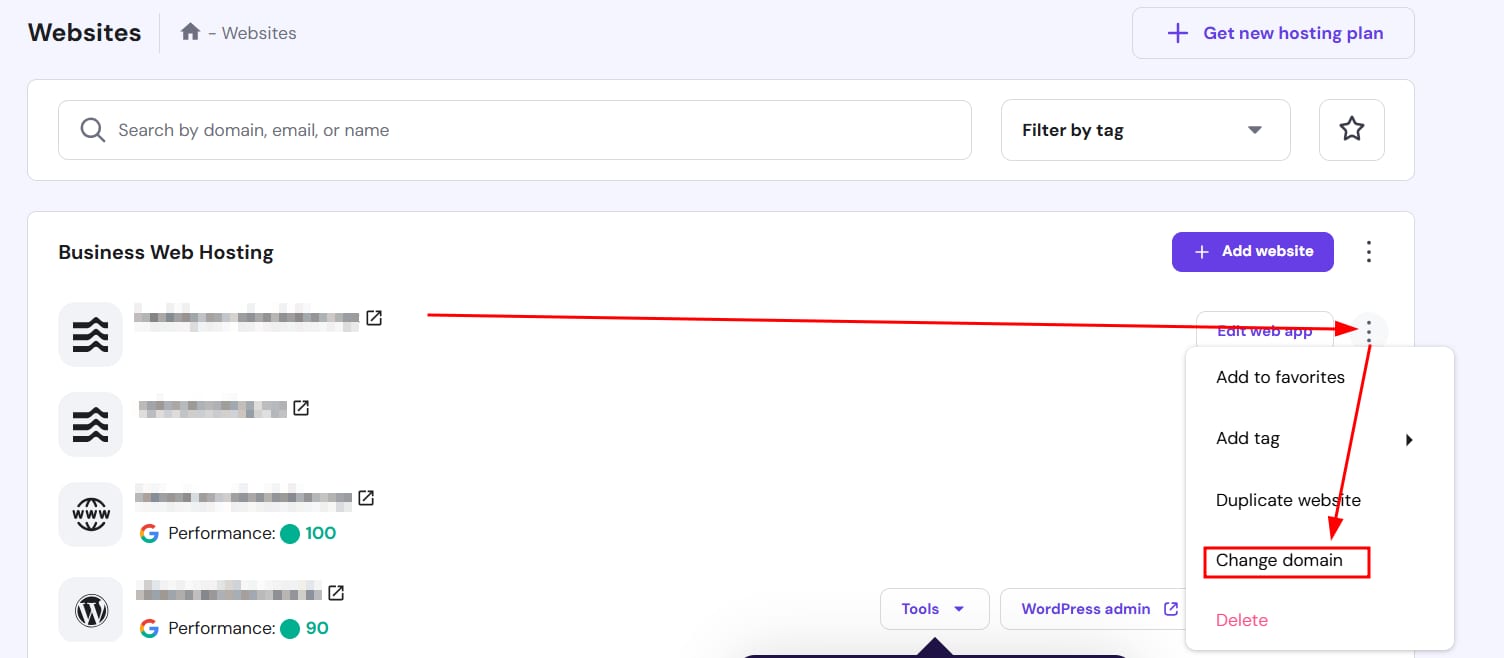Open external link icon of www website
The height and width of the screenshot is (658, 1504).
pos(367,497)
